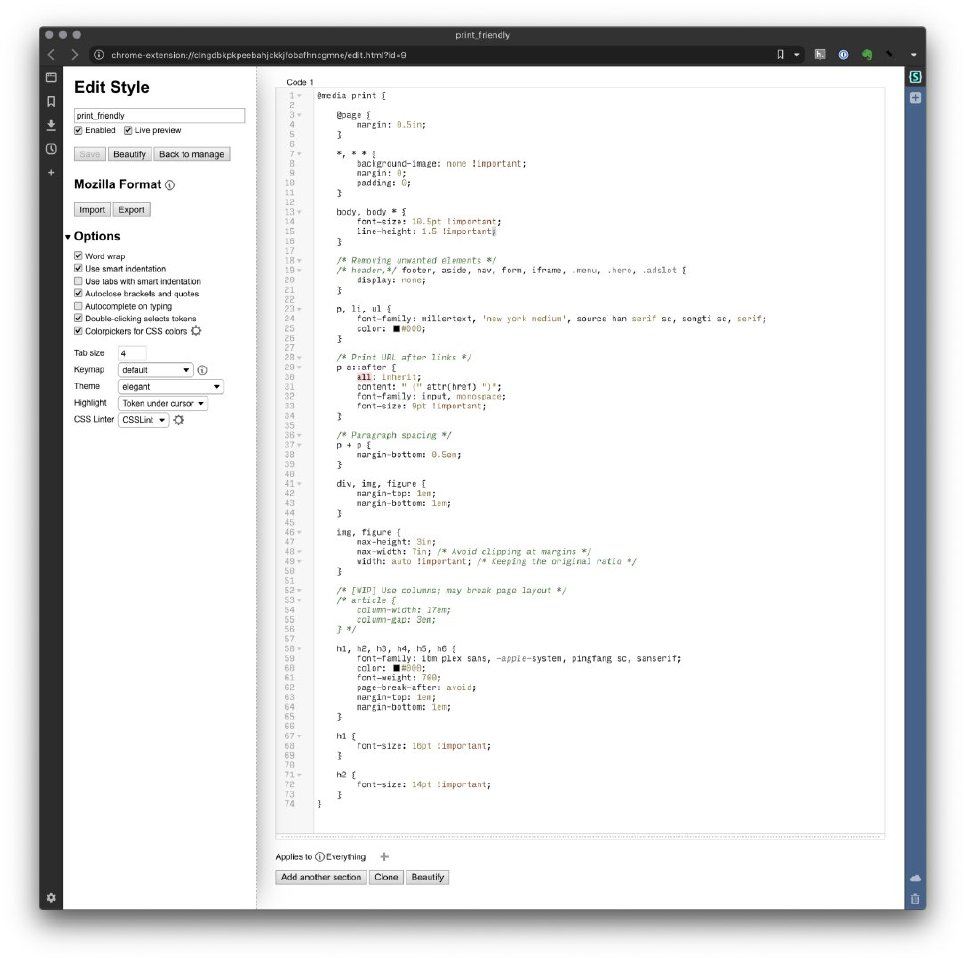Screen dimensions: 964x960
Task: Open the Theme dropdown showing elegant
Action: coord(170,387)
